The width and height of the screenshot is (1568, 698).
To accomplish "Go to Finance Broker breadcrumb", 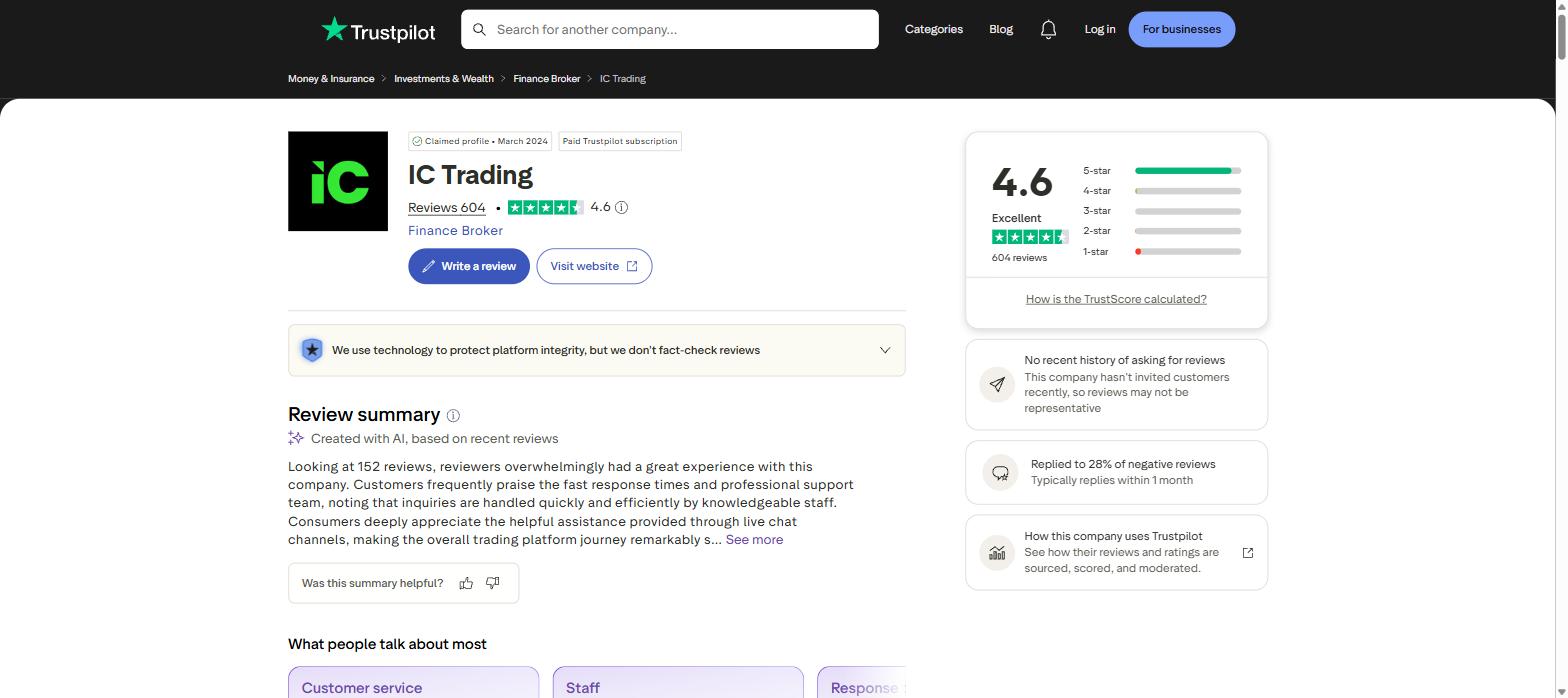I will pyautogui.click(x=547, y=79).
